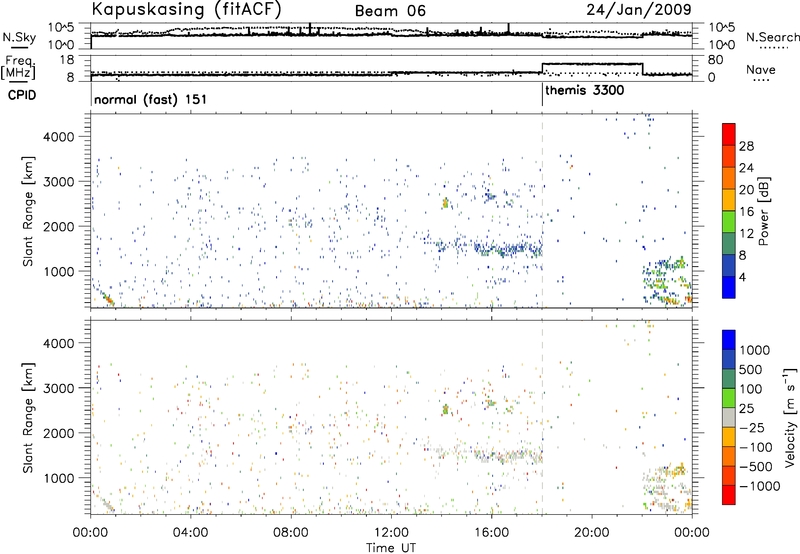Select the 16 label on power colorbar
The image size is (800, 554).
click(746, 212)
